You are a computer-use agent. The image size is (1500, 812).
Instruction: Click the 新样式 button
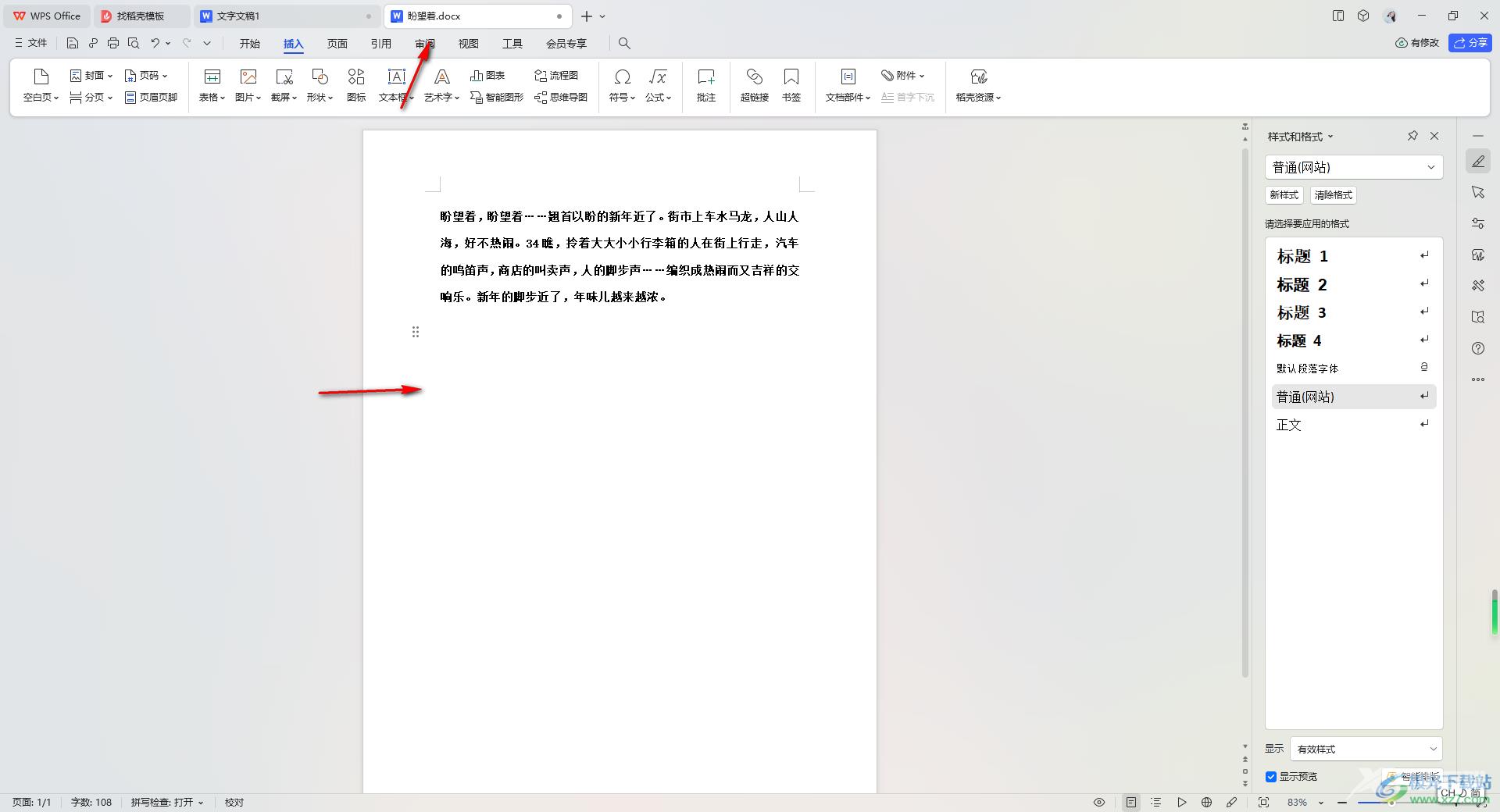point(1284,195)
